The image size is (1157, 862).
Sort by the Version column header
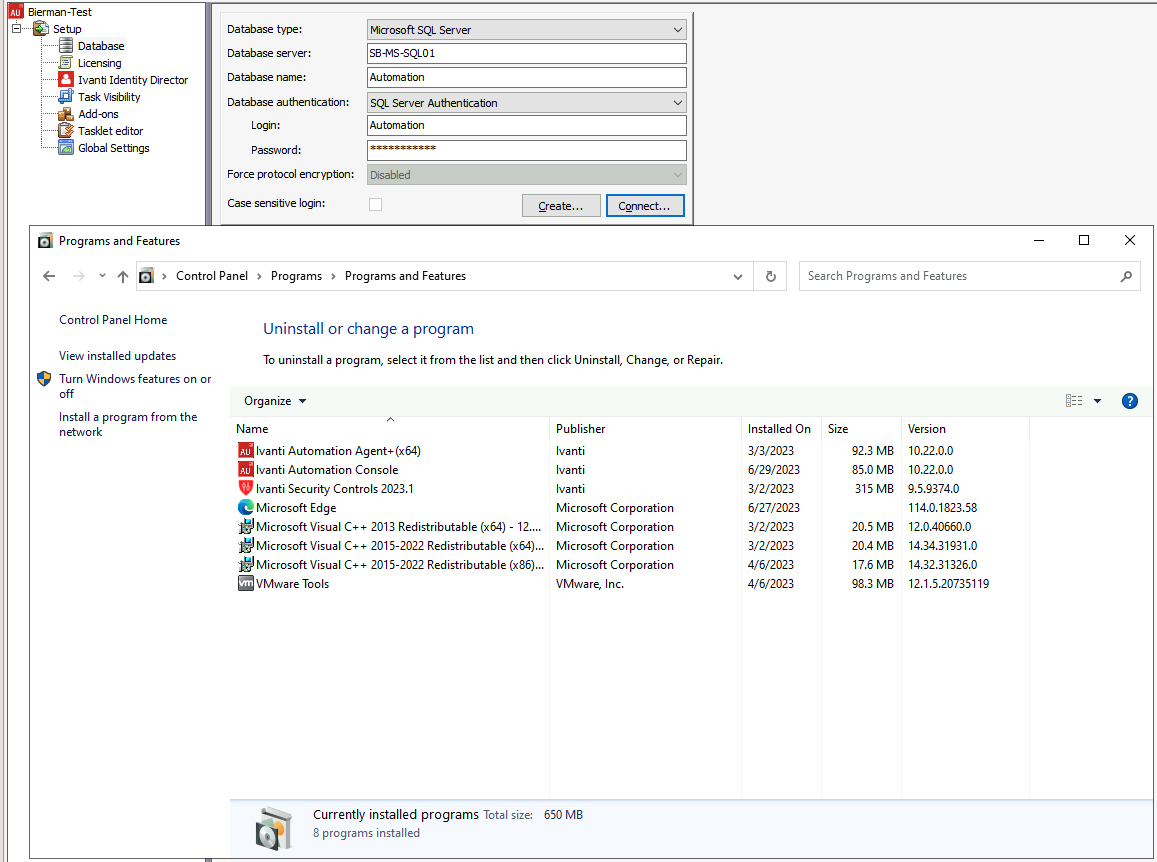964,429
